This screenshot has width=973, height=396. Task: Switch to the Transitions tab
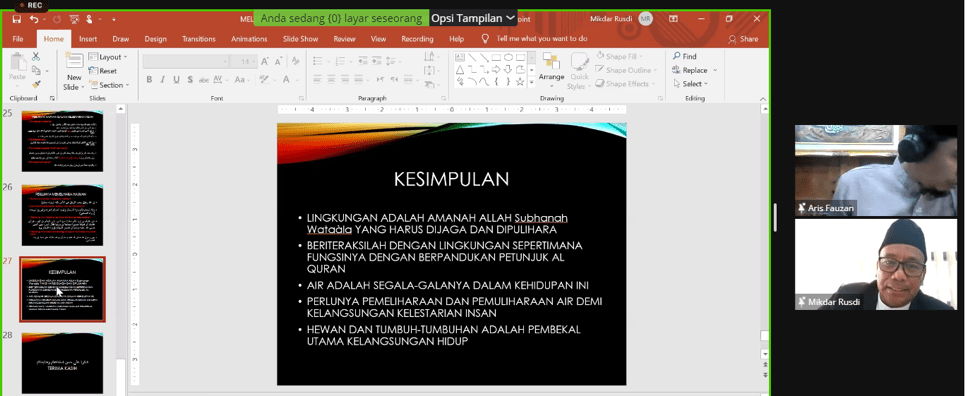tap(199, 39)
